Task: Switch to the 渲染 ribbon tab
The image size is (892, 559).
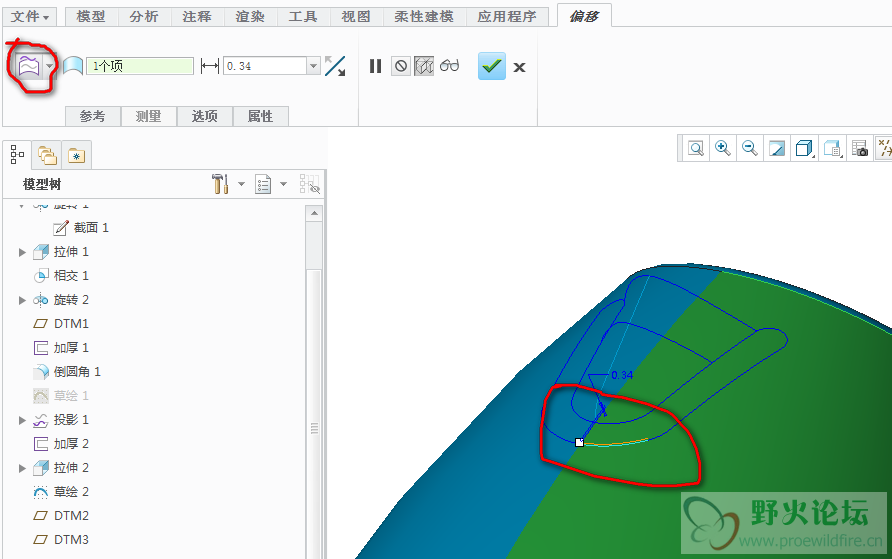Action: pyautogui.click(x=250, y=16)
